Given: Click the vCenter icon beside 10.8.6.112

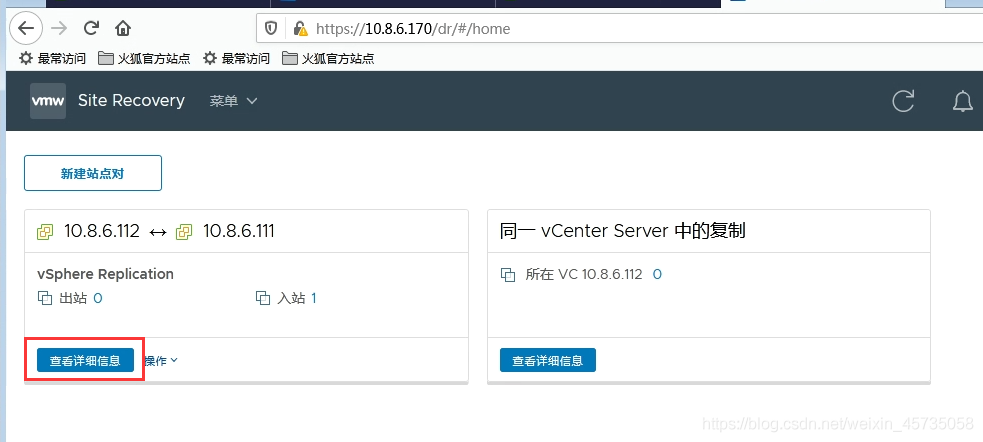Looking at the screenshot, I should (45, 232).
